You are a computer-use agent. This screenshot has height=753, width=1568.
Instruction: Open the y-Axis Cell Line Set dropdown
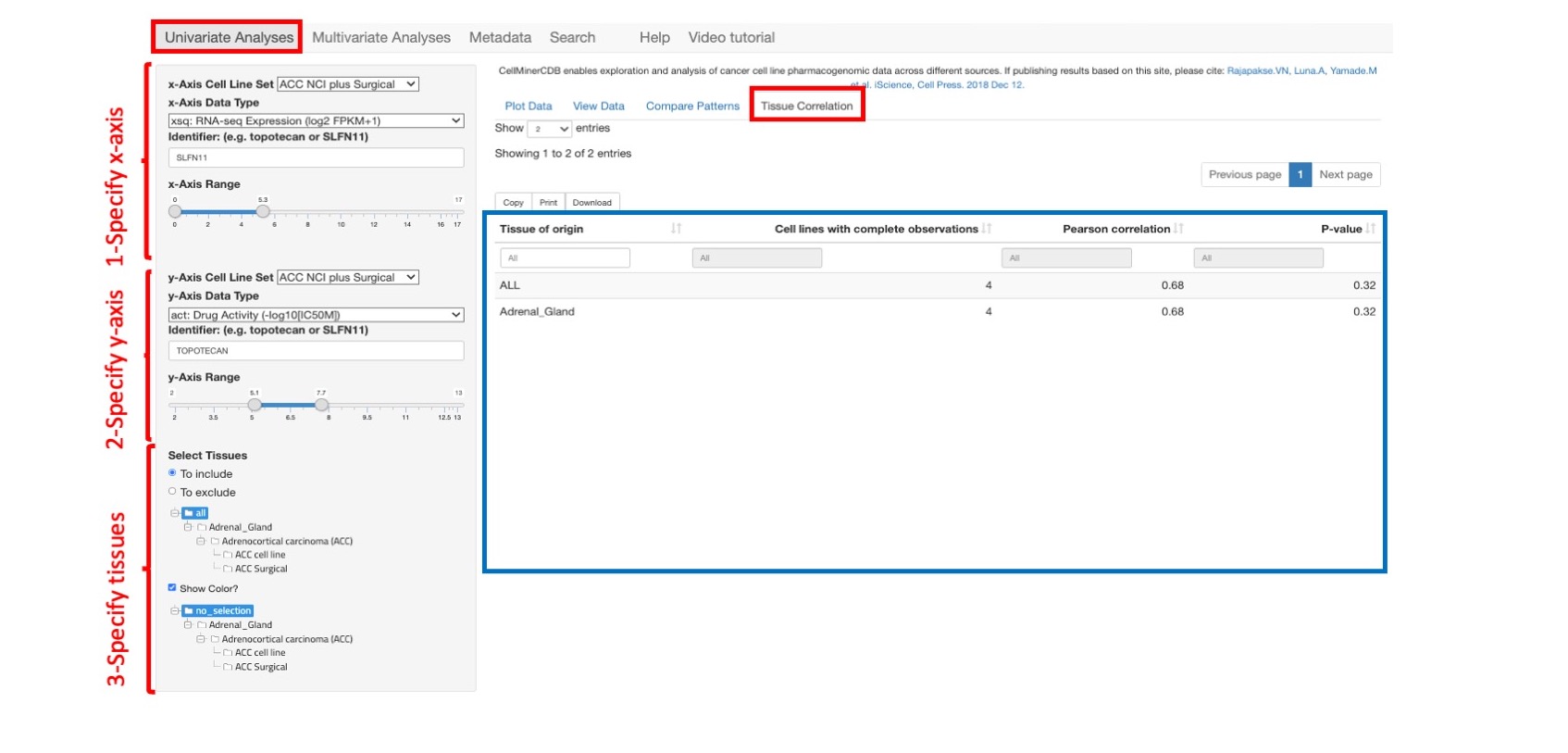pyautogui.click(x=347, y=277)
